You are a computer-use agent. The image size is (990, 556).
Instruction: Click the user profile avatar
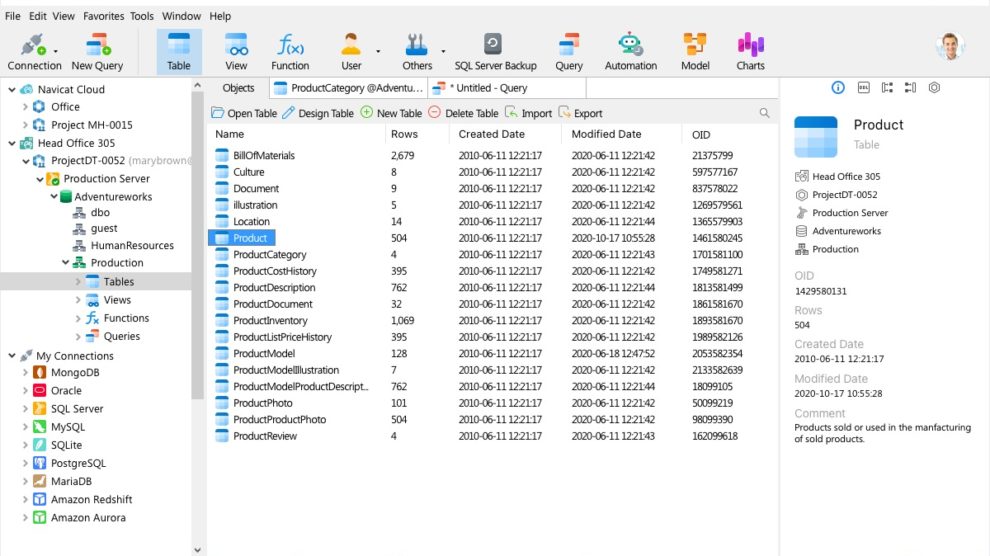[950, 46]
